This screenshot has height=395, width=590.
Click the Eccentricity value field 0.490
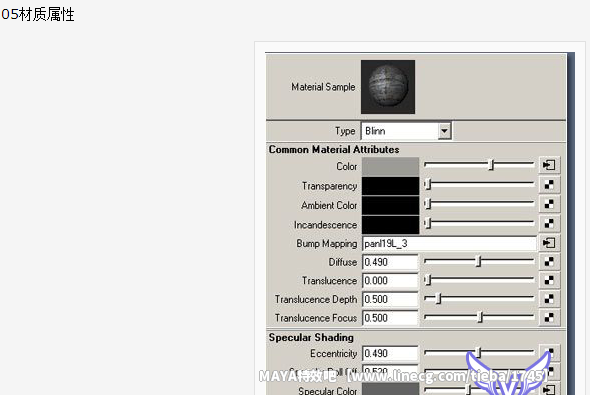click(x=390, y=353)
